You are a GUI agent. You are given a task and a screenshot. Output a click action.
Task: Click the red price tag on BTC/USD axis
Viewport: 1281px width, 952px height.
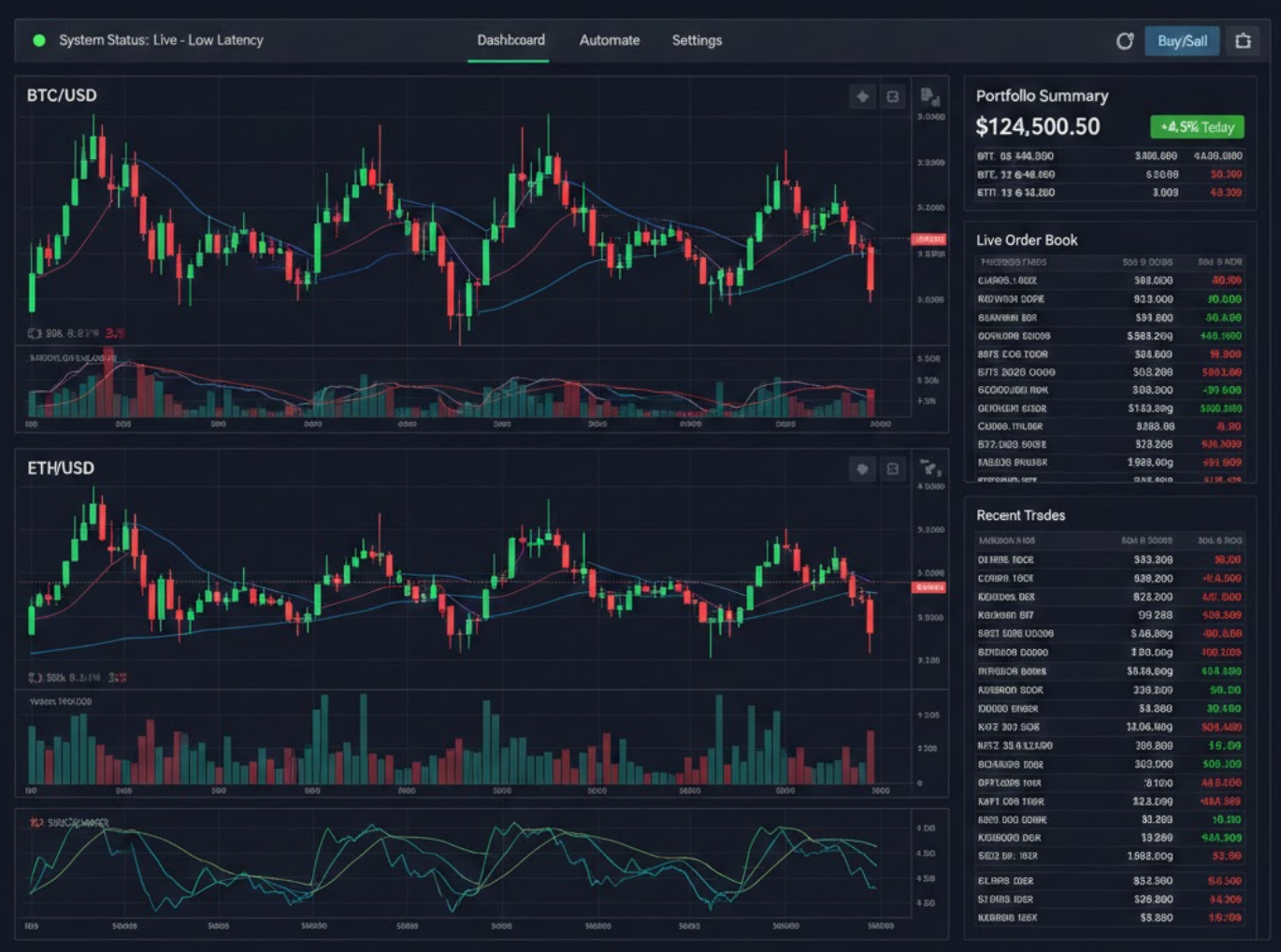[928, 239]
